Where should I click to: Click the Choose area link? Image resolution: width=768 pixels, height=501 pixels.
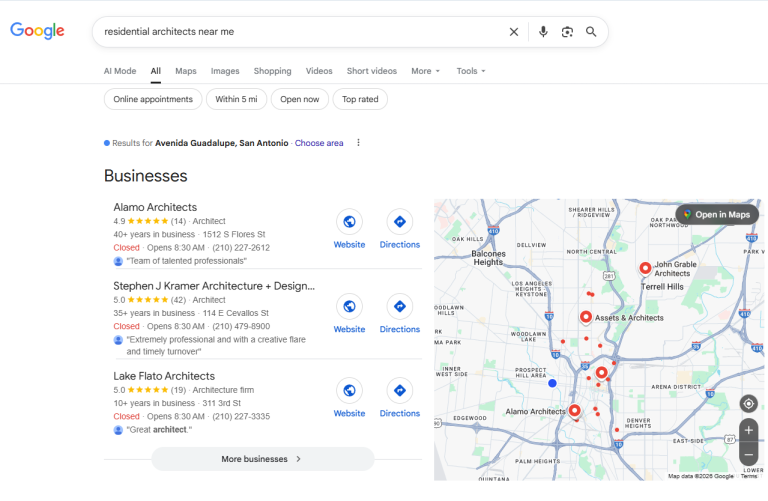319,143
